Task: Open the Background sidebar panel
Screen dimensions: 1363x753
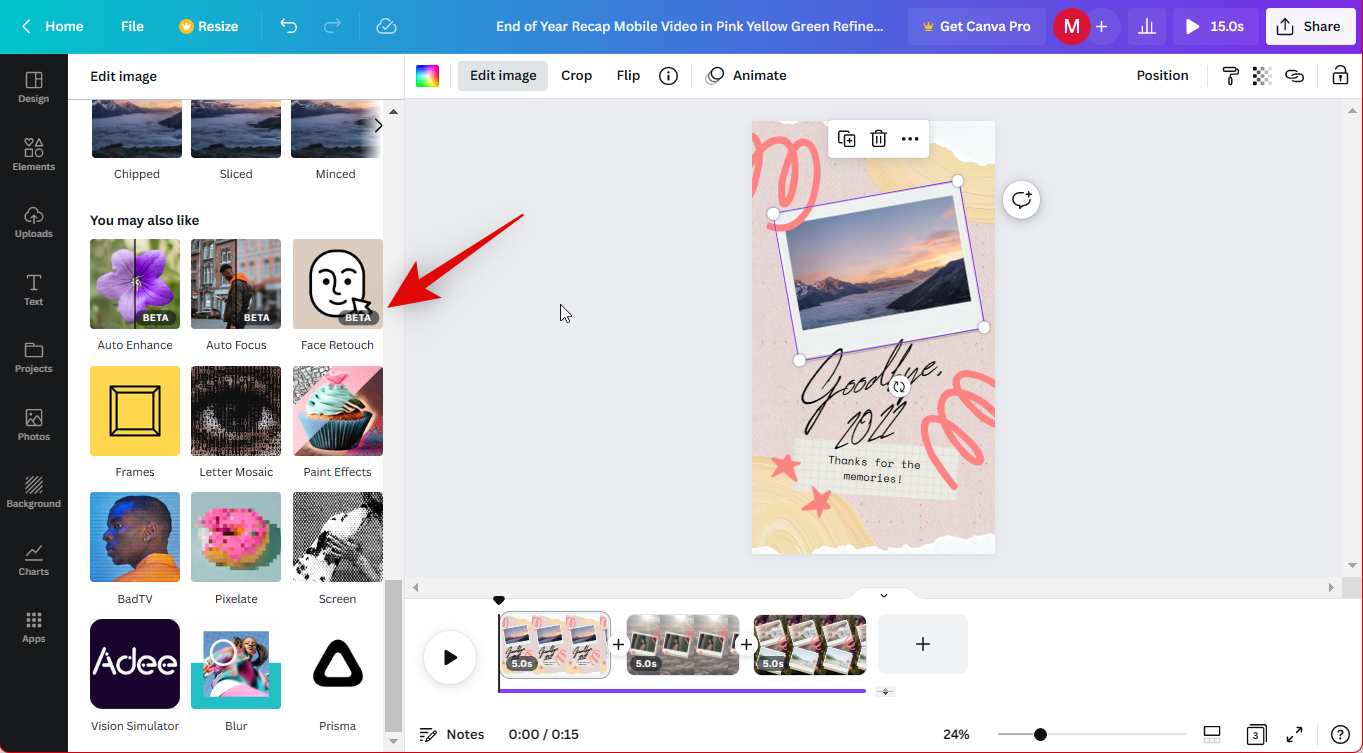Action: tap(33, 492)
